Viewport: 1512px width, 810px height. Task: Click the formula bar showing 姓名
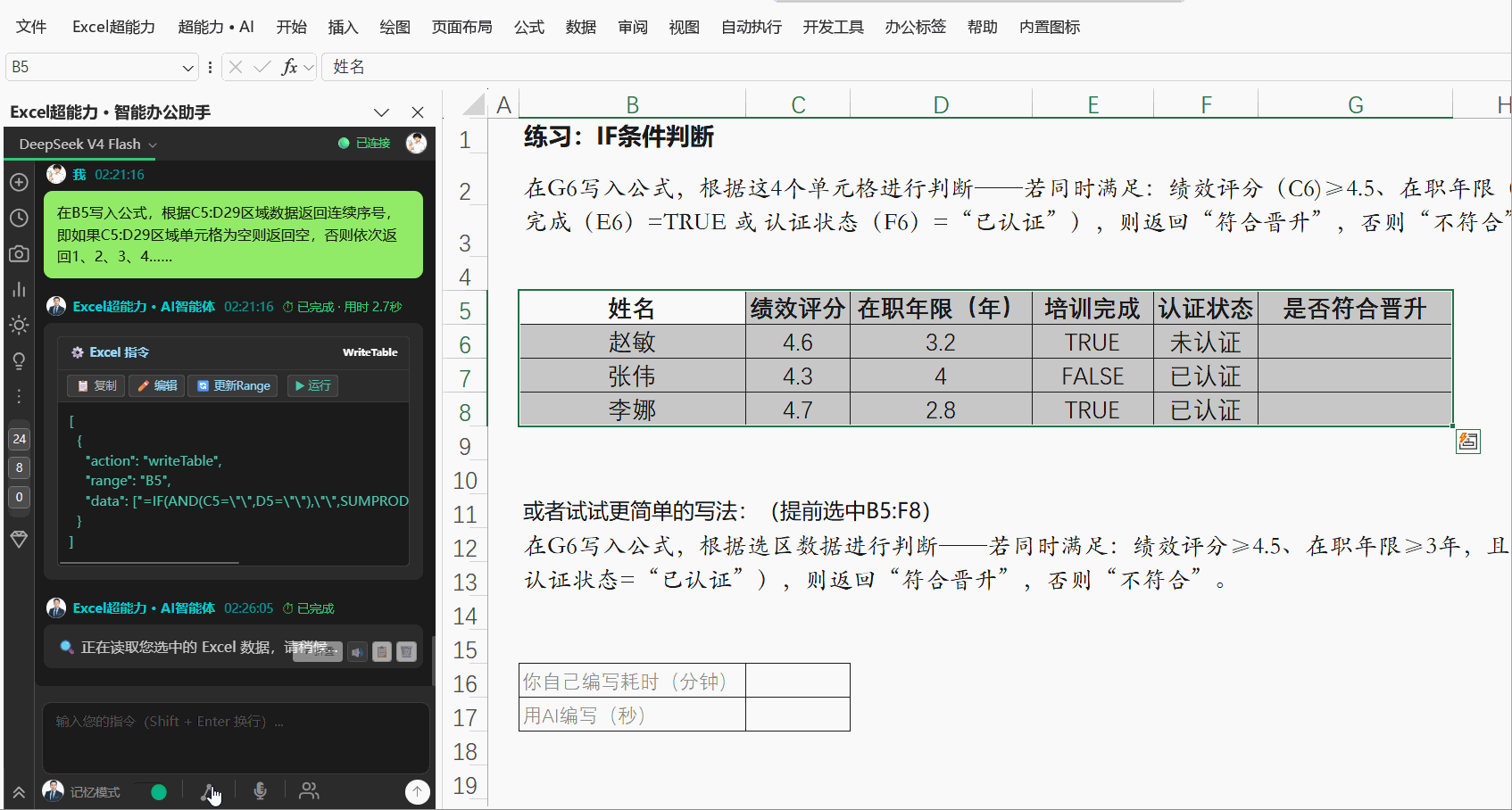point(915,67)
